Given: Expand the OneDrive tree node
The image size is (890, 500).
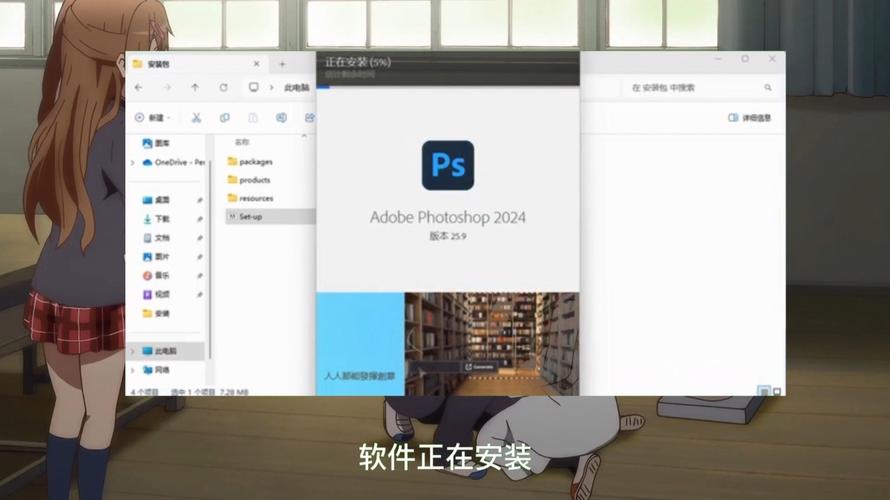Looking at the screenshot, I should coord(133,163).
